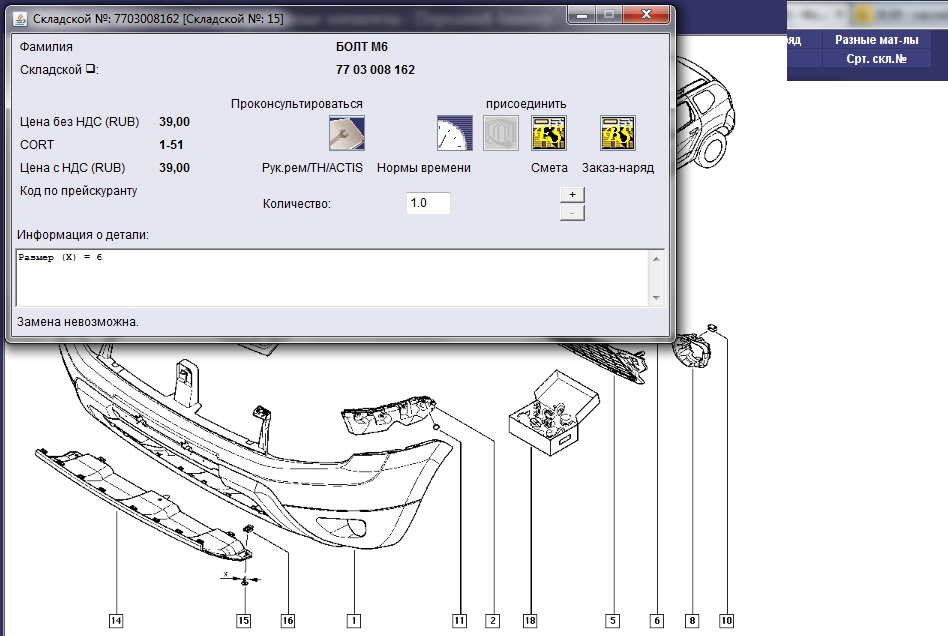This screenshot has width=948, height=636.
Task: Click the small square icon after Складской
Action: pyautogui.click(x=90, y=69)
